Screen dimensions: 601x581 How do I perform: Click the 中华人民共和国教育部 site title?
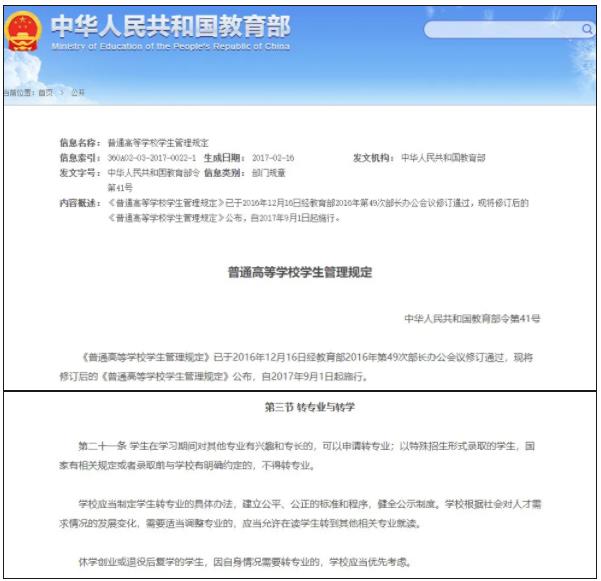(170, 26)
